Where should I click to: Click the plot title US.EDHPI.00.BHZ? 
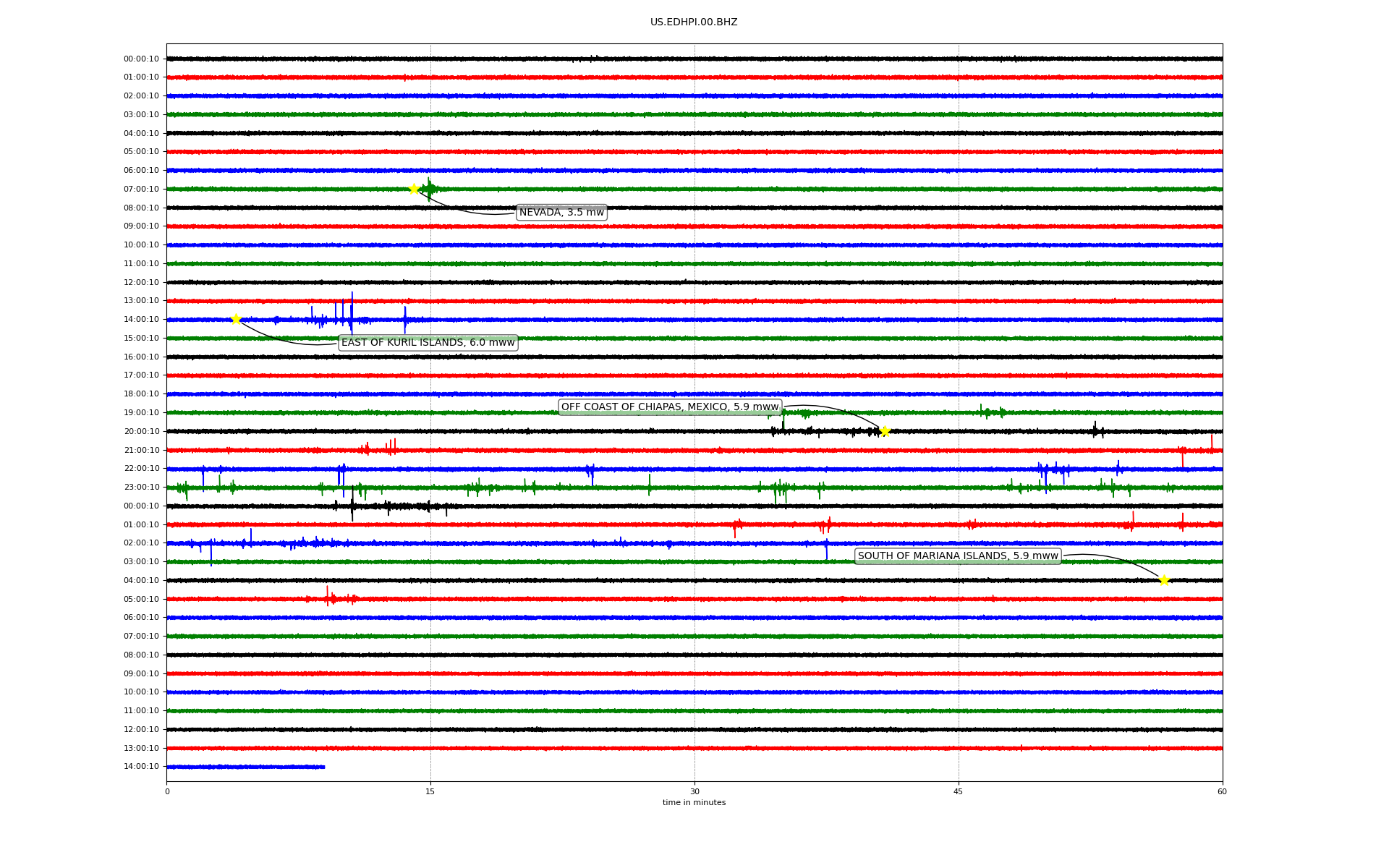pyautogui.click(x=694, y=22)
